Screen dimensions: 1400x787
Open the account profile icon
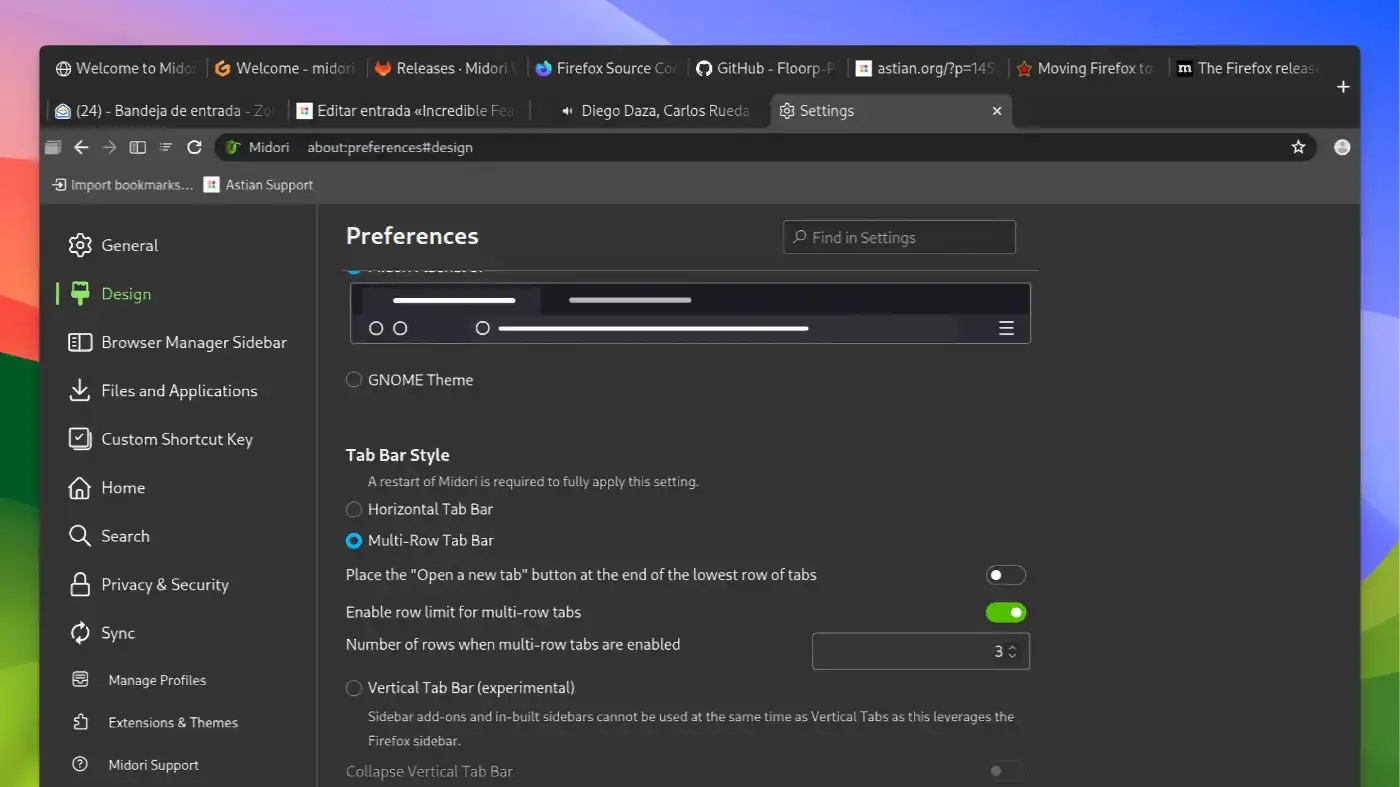tap(1342, 147)
